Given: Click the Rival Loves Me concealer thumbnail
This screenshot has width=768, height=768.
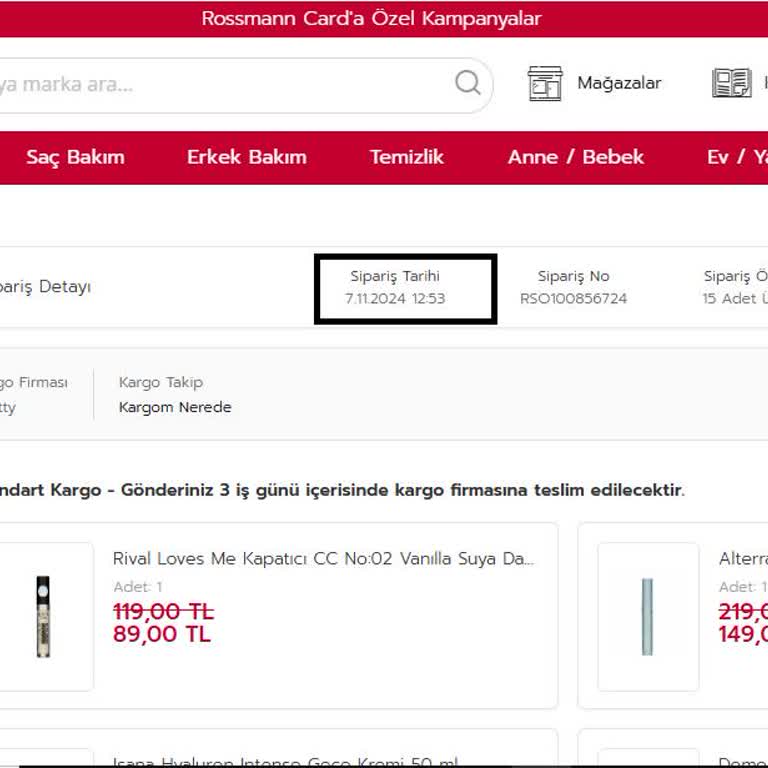Looking at the screenshot, I should pos(43,617).
